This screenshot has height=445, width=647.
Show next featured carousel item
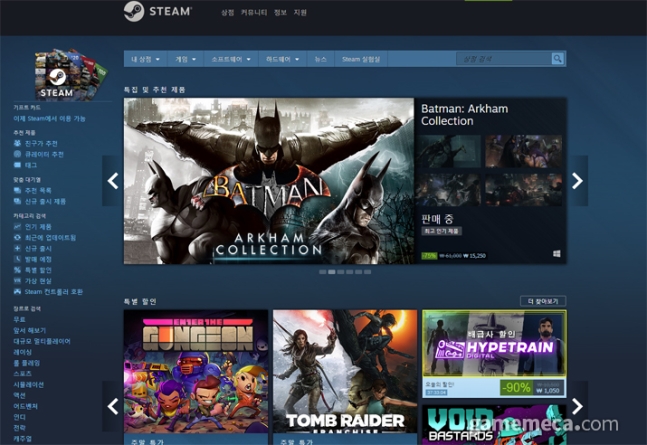(577, 181)
